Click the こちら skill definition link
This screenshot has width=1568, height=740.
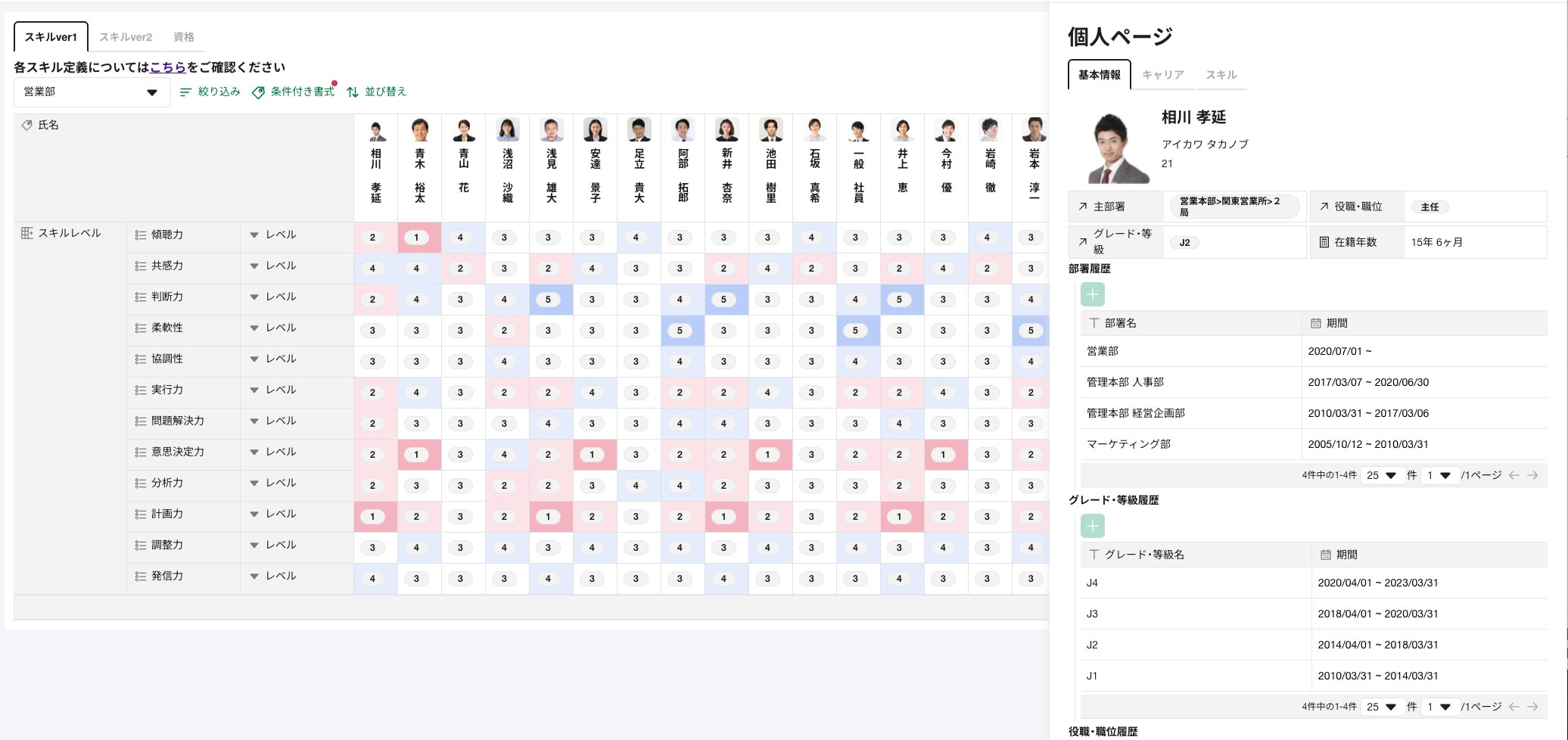167,67
